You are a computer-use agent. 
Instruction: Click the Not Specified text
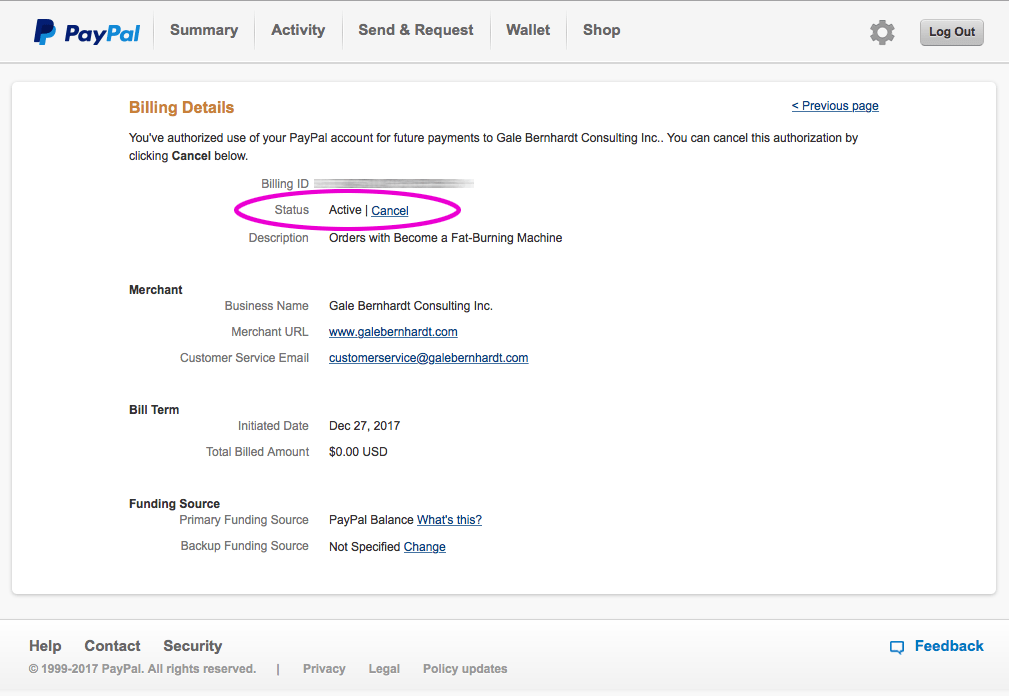pos(365,547)
